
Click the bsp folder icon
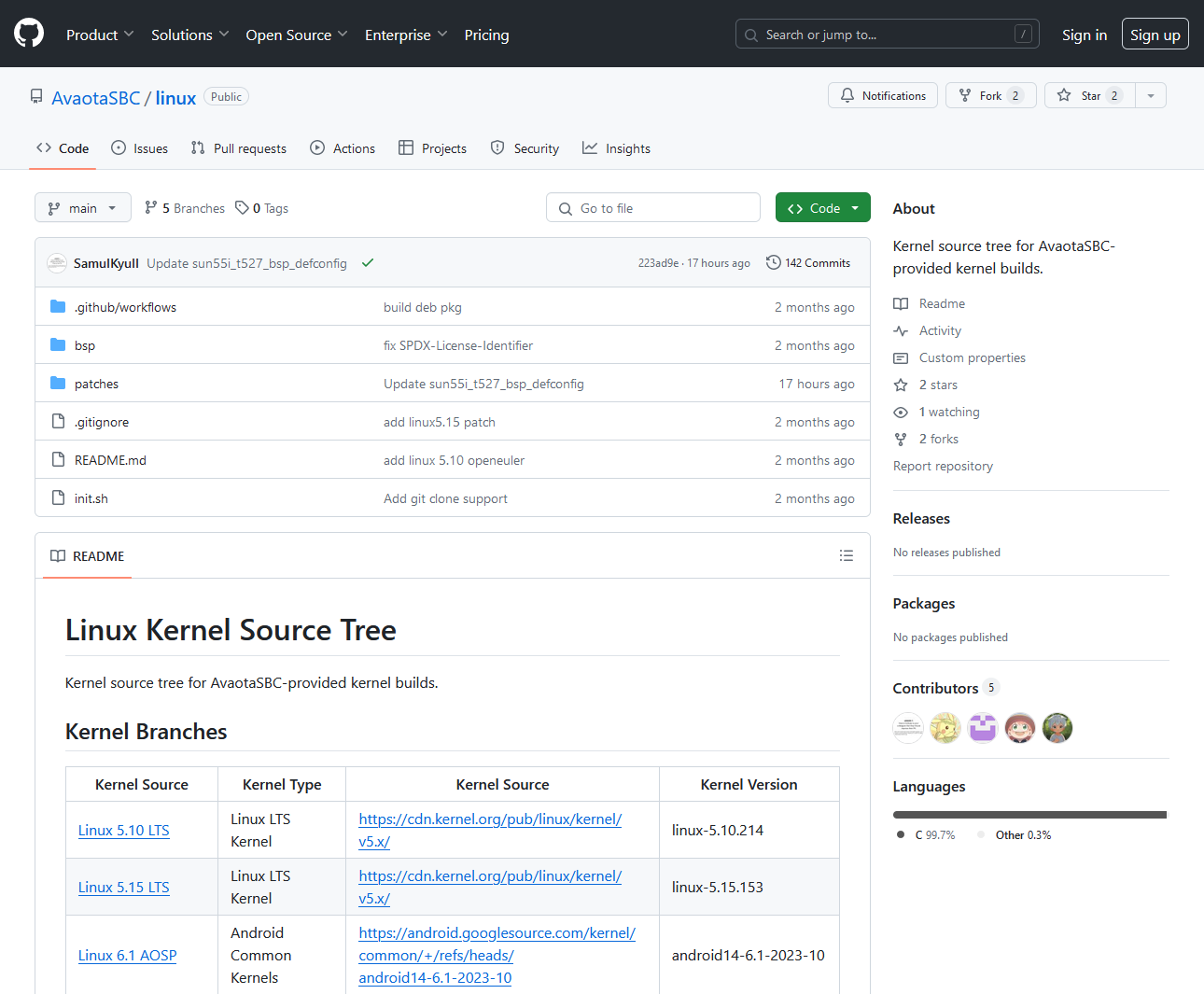click(x=58, y=345)
